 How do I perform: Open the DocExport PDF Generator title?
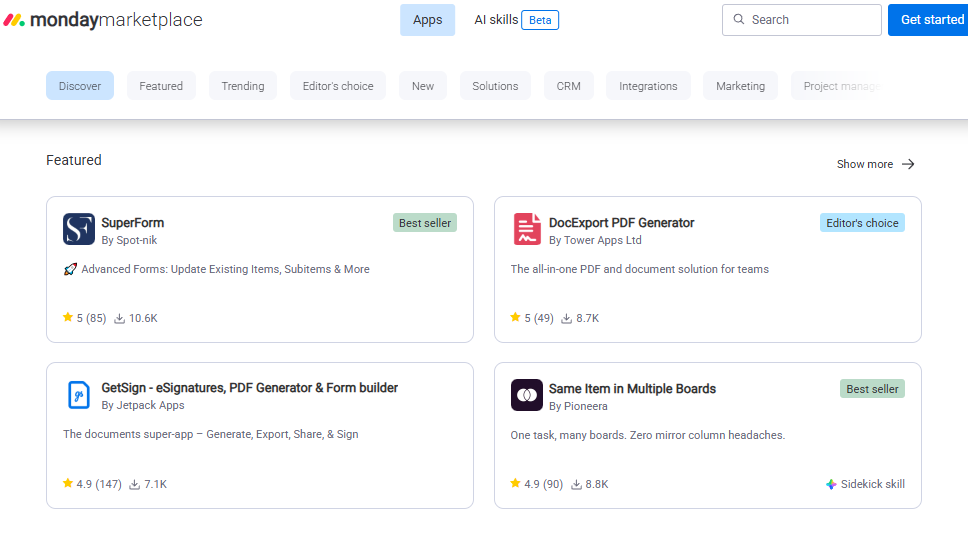click(x=622, y=223)
